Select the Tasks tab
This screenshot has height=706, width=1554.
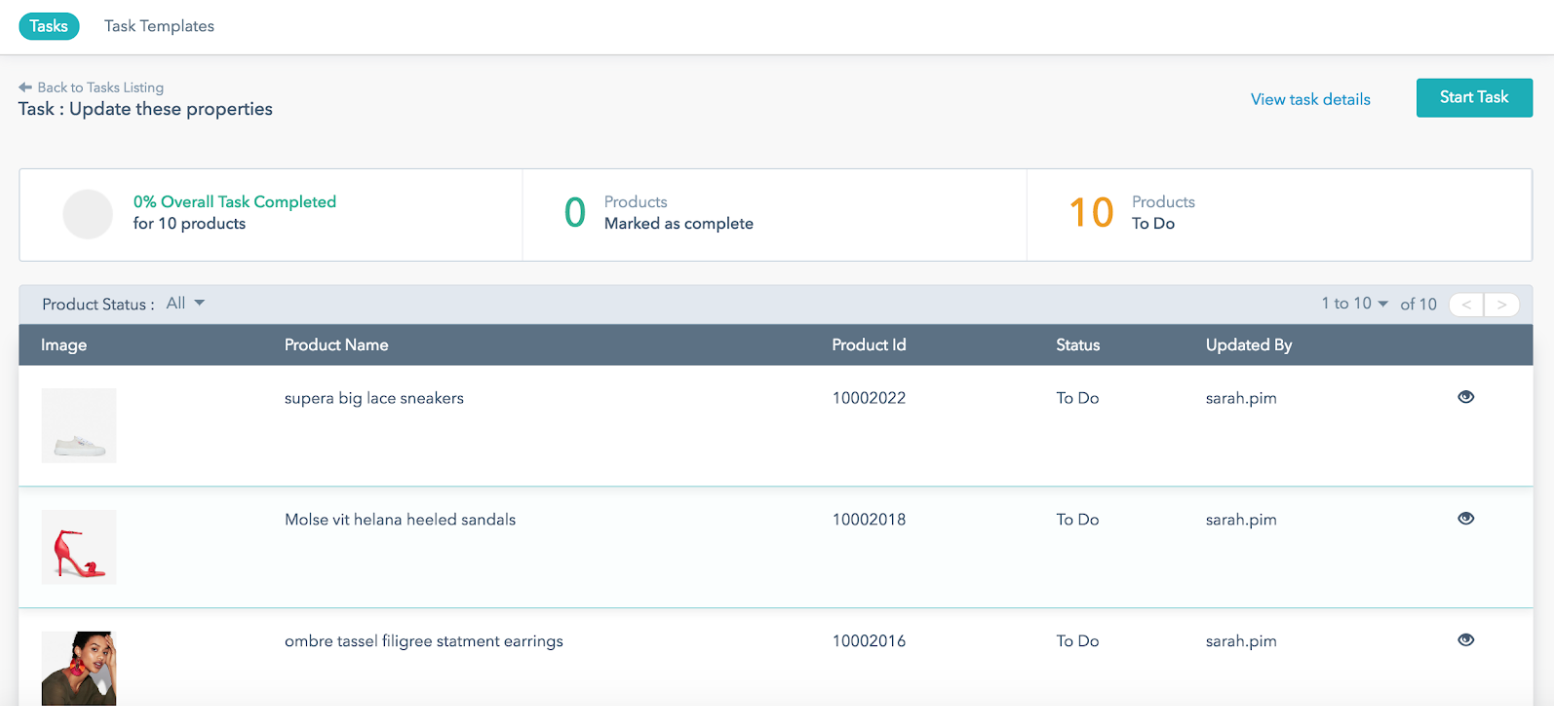(49, 26)
